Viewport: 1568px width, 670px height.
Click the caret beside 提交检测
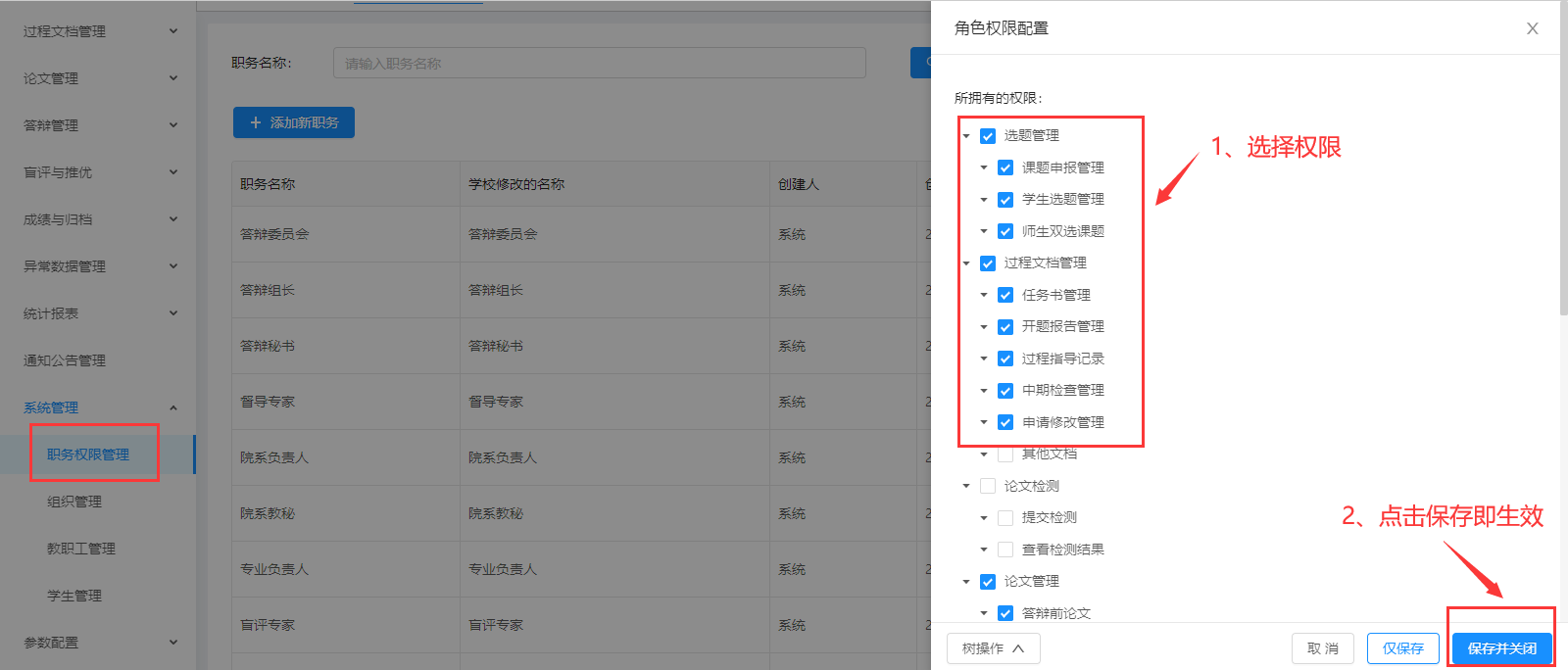point(984,518)
